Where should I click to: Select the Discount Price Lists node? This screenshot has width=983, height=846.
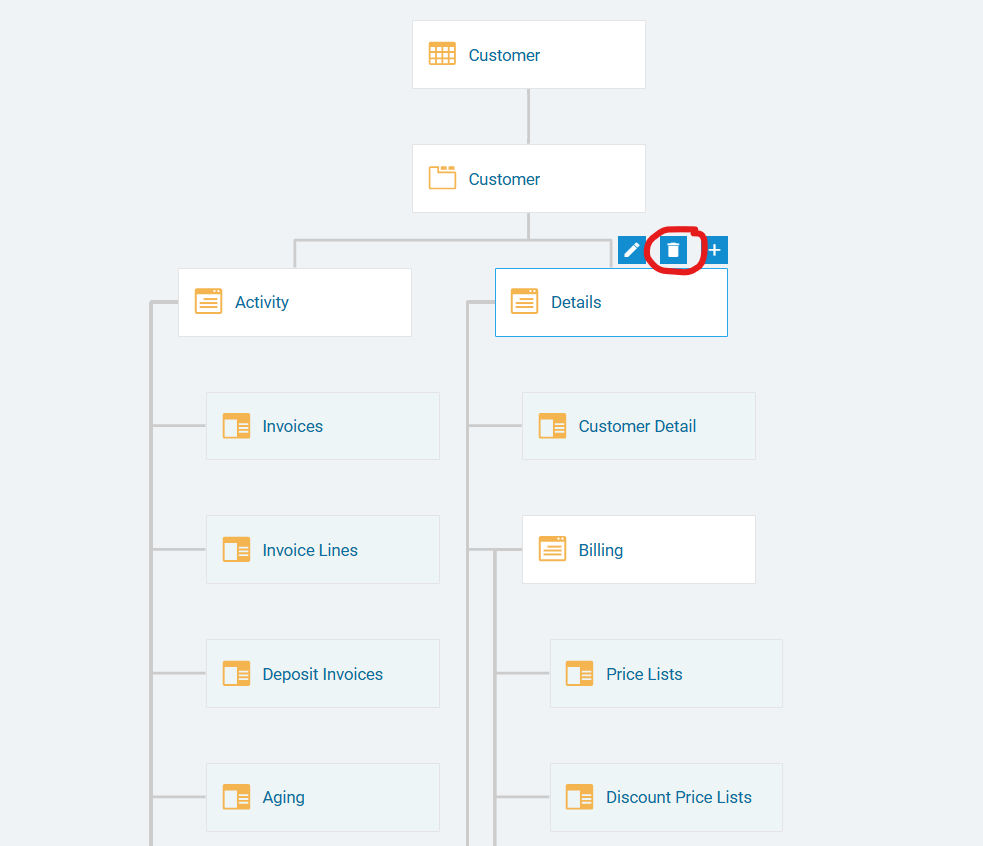click(666, 797)
